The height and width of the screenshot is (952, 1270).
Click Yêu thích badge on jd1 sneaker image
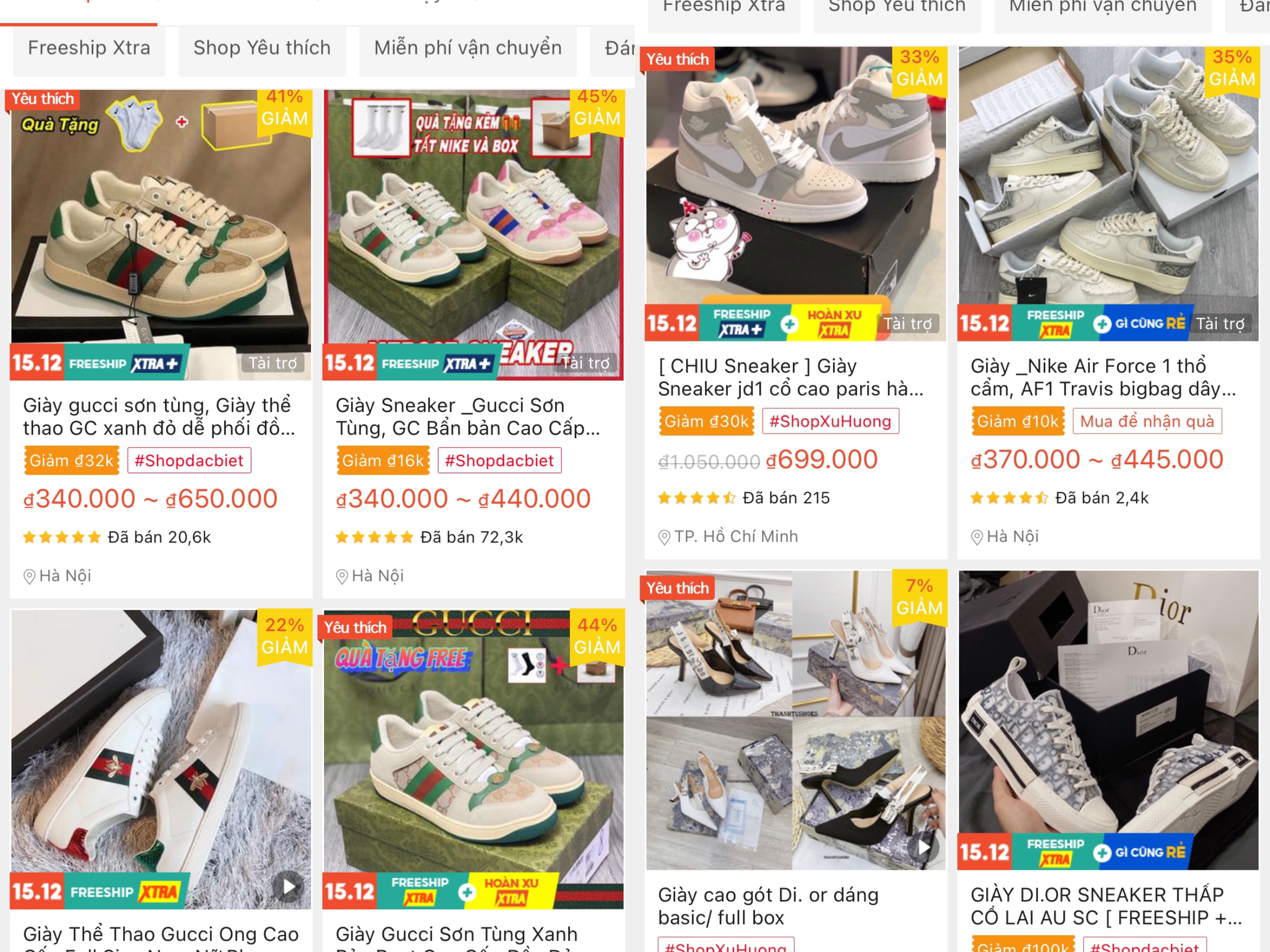tap(678, 59)
